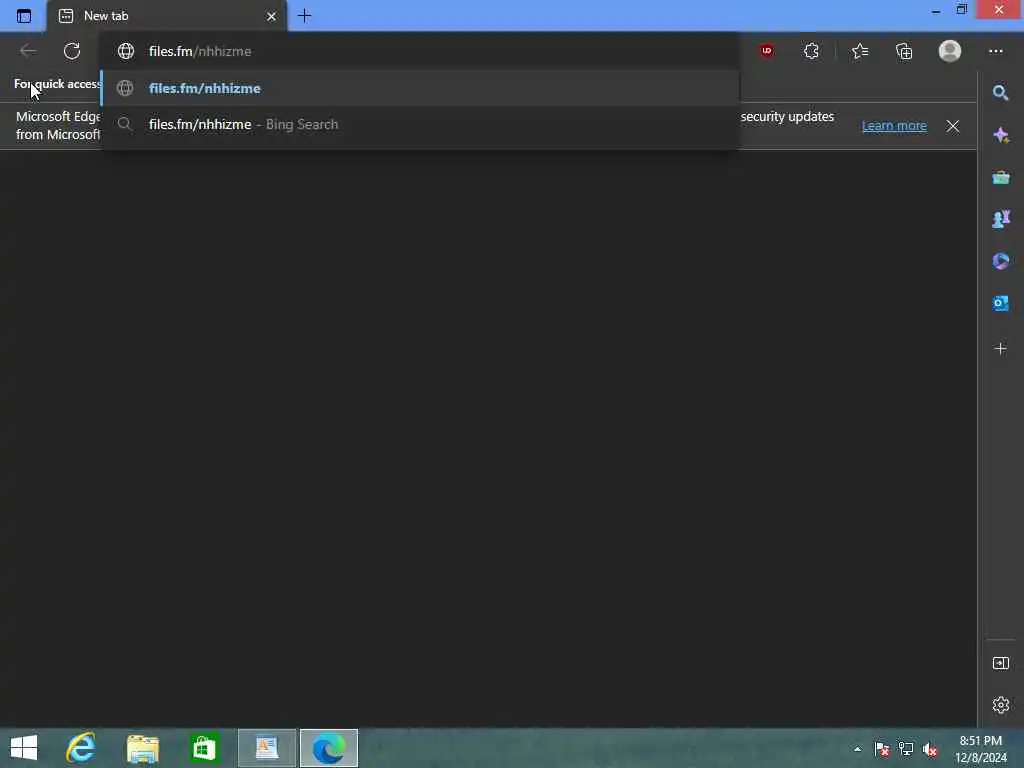This screenshot has height=768, width=1024.
Task: Open the uBlock Origin extension icon
Action: tap(767, 50)
